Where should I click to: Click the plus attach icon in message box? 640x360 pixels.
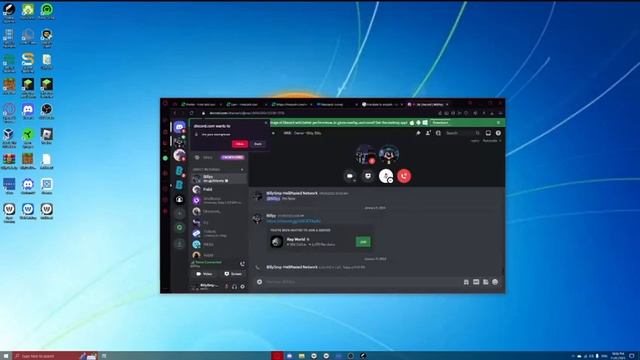pyautogui.click(x=259, y=282)
